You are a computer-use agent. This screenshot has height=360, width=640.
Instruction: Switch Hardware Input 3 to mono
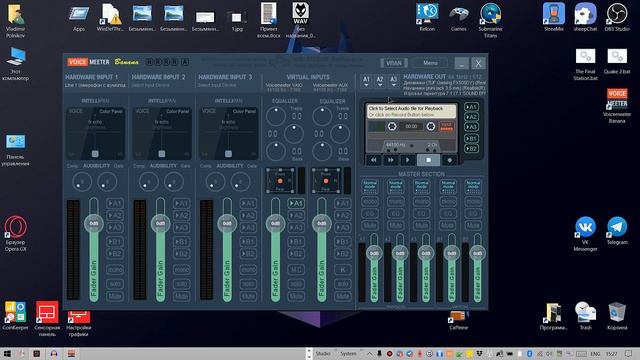pyautogui.click(x=248, y=270)
